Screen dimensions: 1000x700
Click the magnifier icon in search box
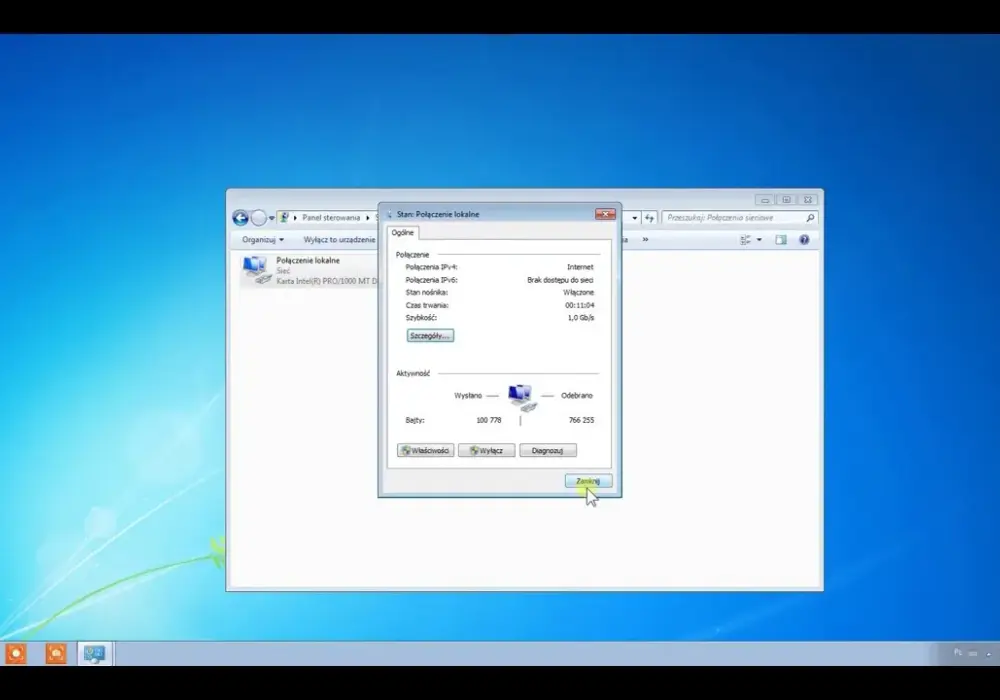[810, 217]
